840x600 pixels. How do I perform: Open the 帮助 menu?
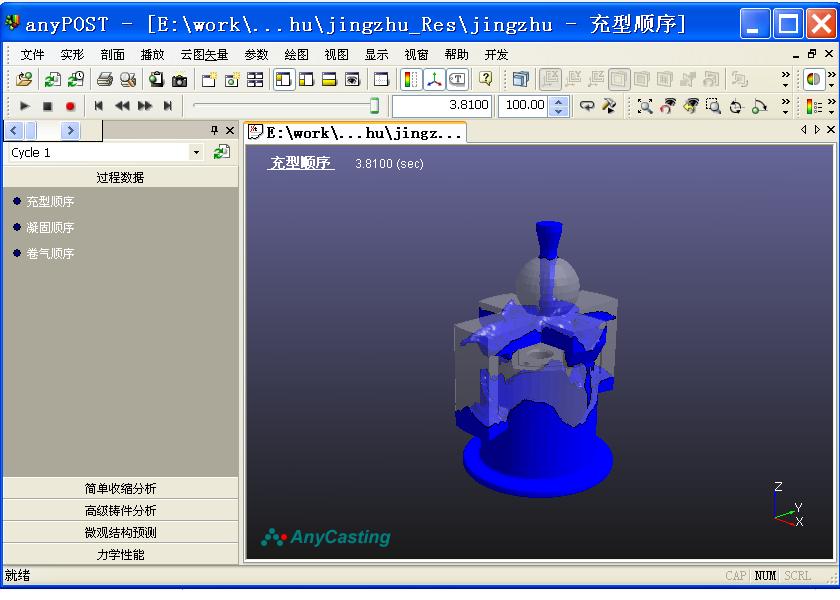click(456, 55)
